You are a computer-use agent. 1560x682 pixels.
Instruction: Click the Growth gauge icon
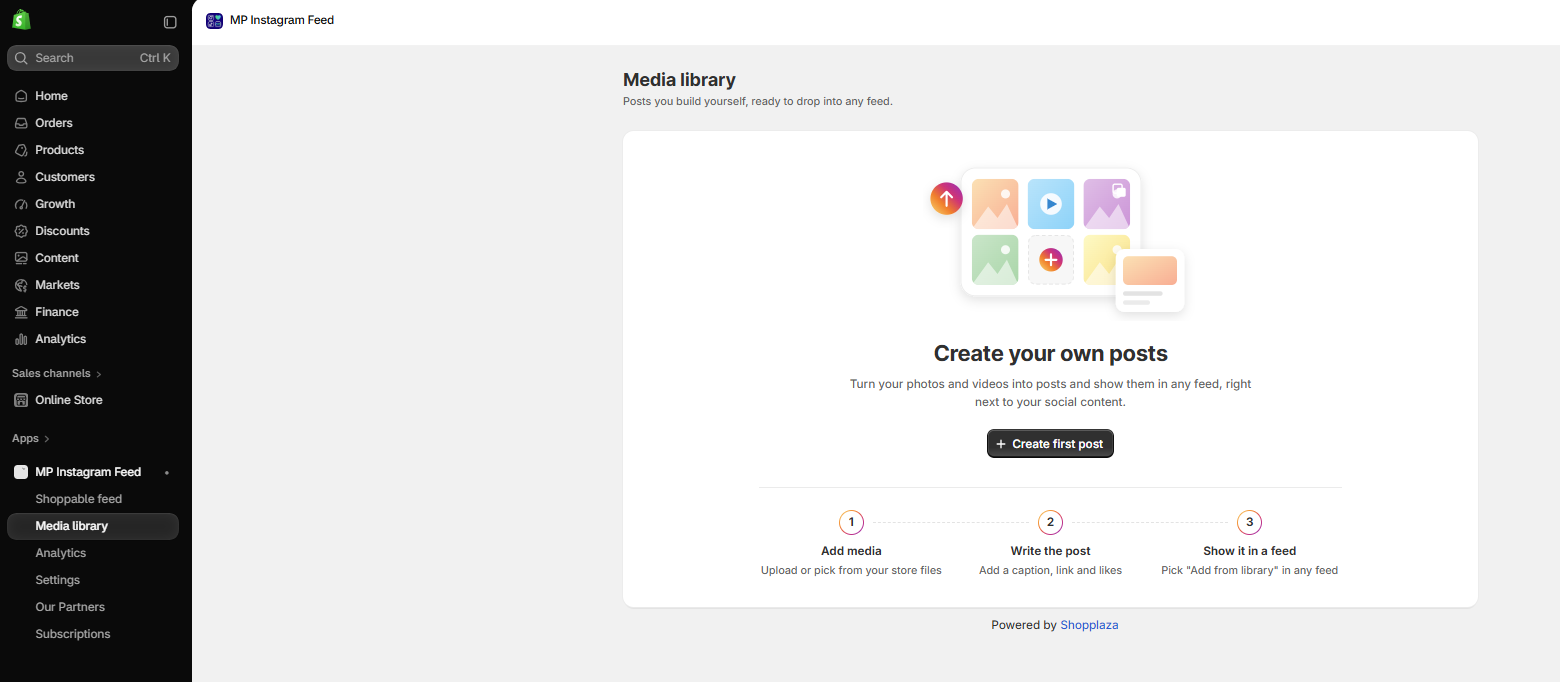(x=21, y=204)
